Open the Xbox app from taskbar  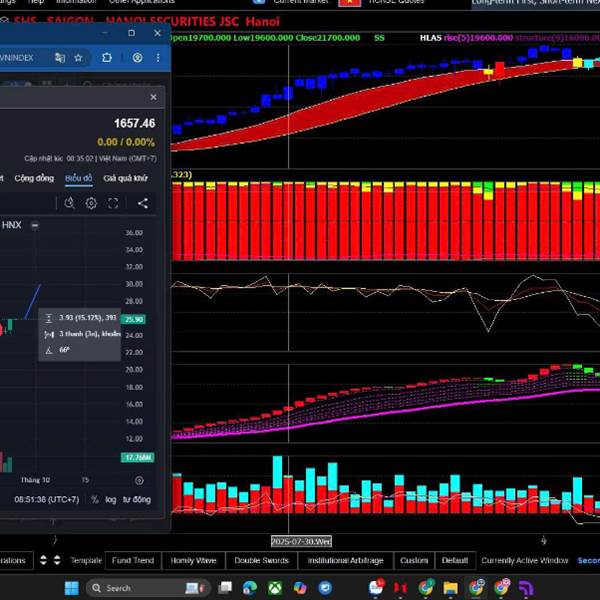coord(275,588)
